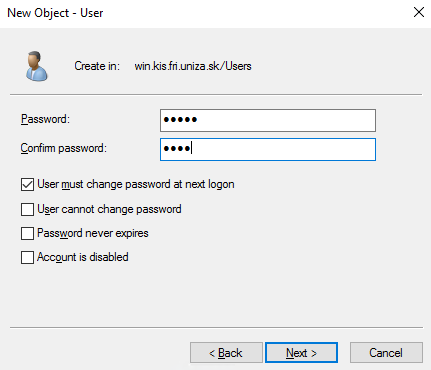Click the user avatar icon
431x370 pixels.
[37, 66]
